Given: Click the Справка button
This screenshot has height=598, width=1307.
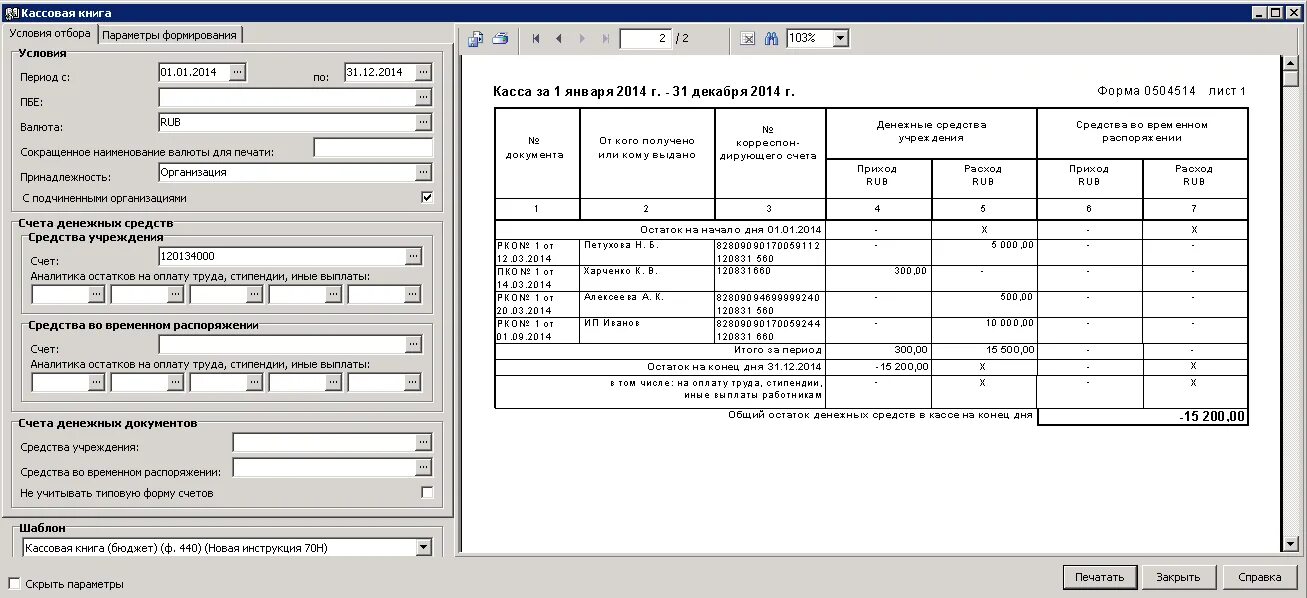Looking at the screenshot, I should tap(1259, 577).
